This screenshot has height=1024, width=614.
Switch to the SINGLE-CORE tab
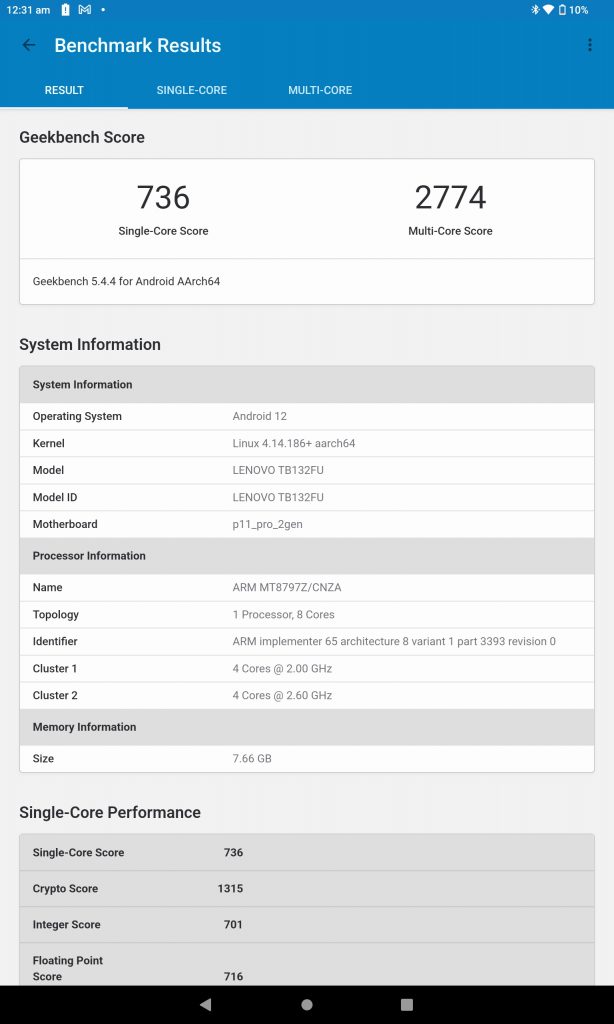click(191, 90)
